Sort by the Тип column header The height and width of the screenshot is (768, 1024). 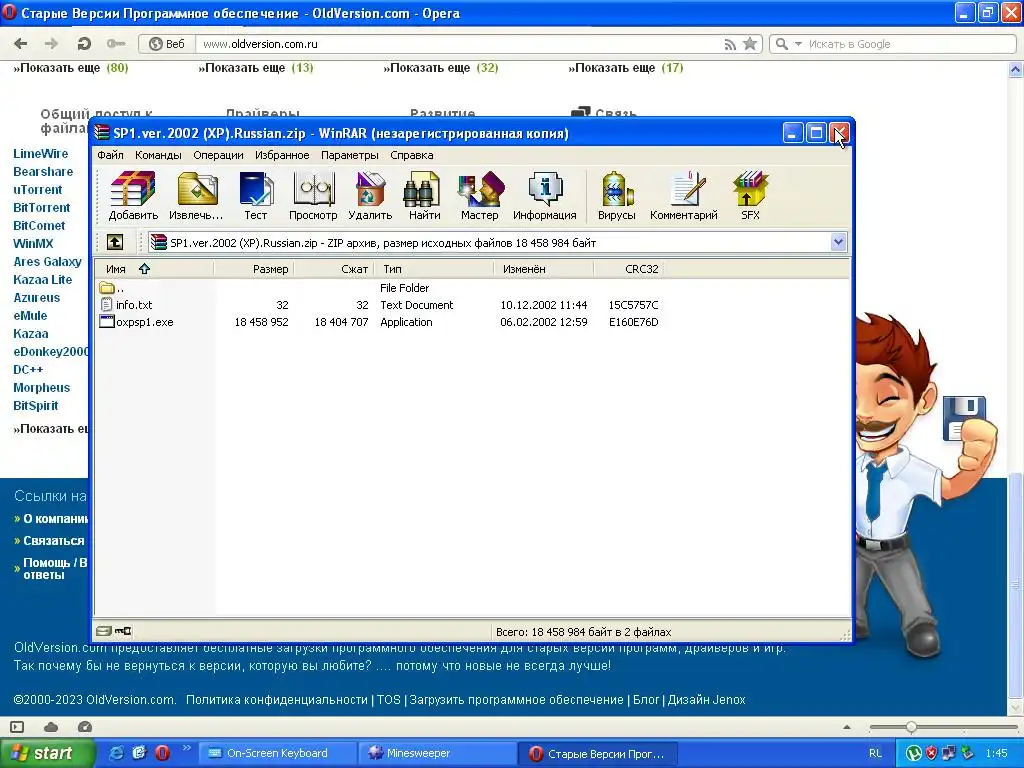(434, 268)
